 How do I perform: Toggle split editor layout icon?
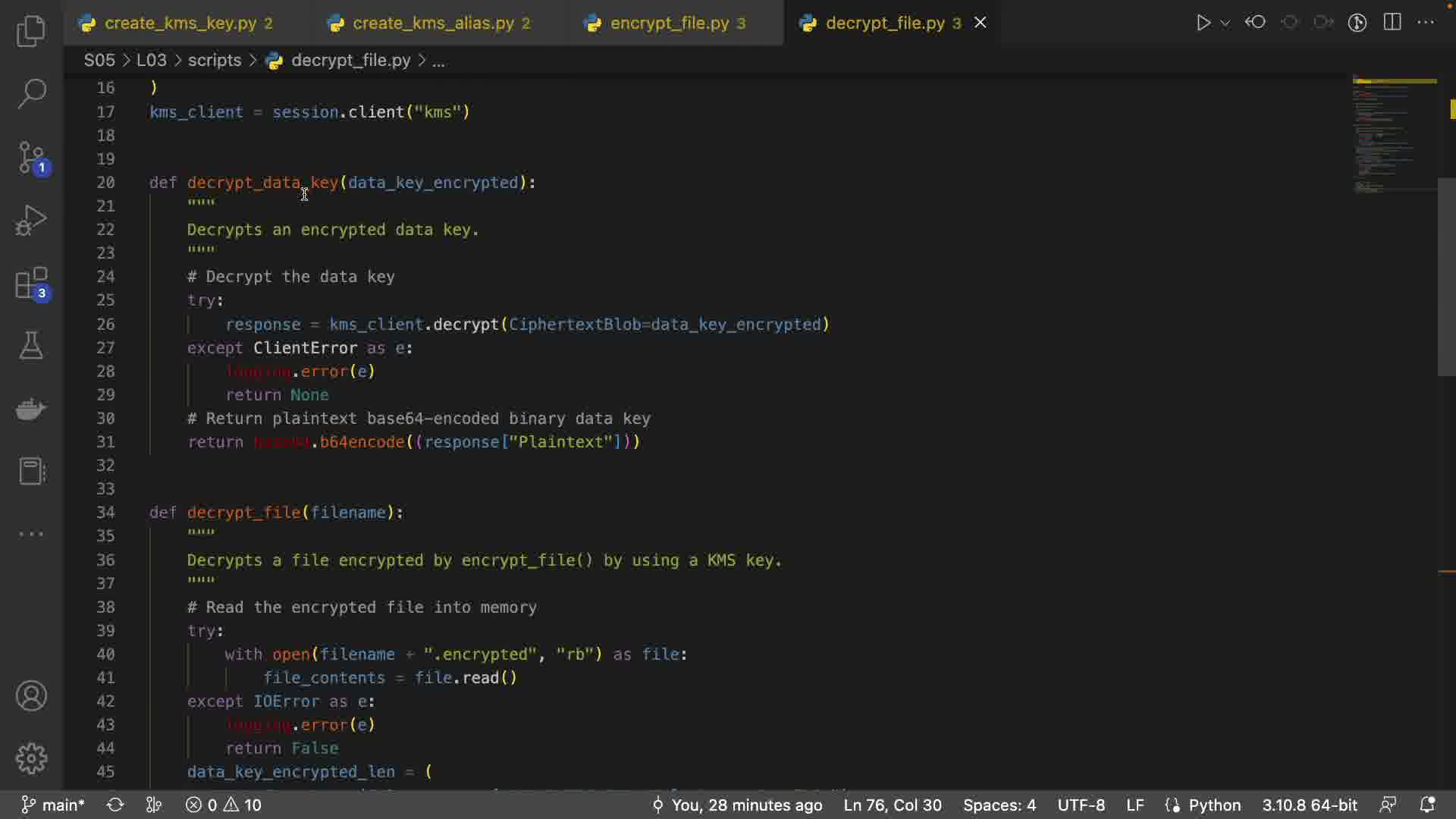click(1392, 23)
